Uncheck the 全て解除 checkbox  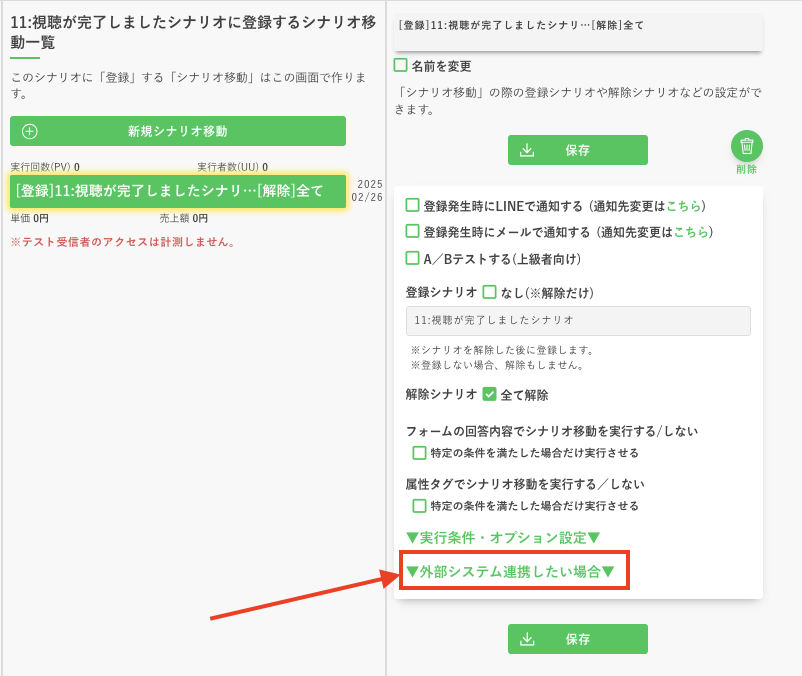pos(489,394)
